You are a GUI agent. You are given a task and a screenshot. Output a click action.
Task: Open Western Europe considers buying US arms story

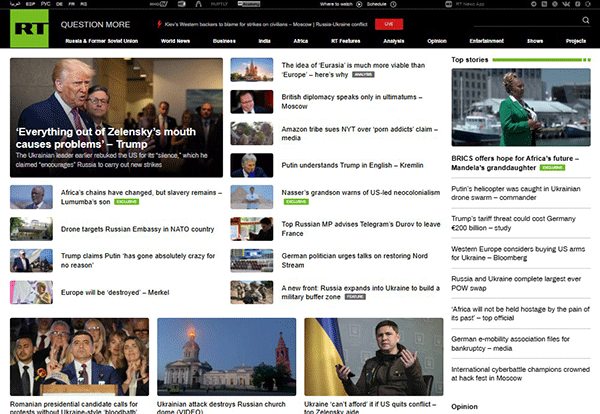click(518, 253)
